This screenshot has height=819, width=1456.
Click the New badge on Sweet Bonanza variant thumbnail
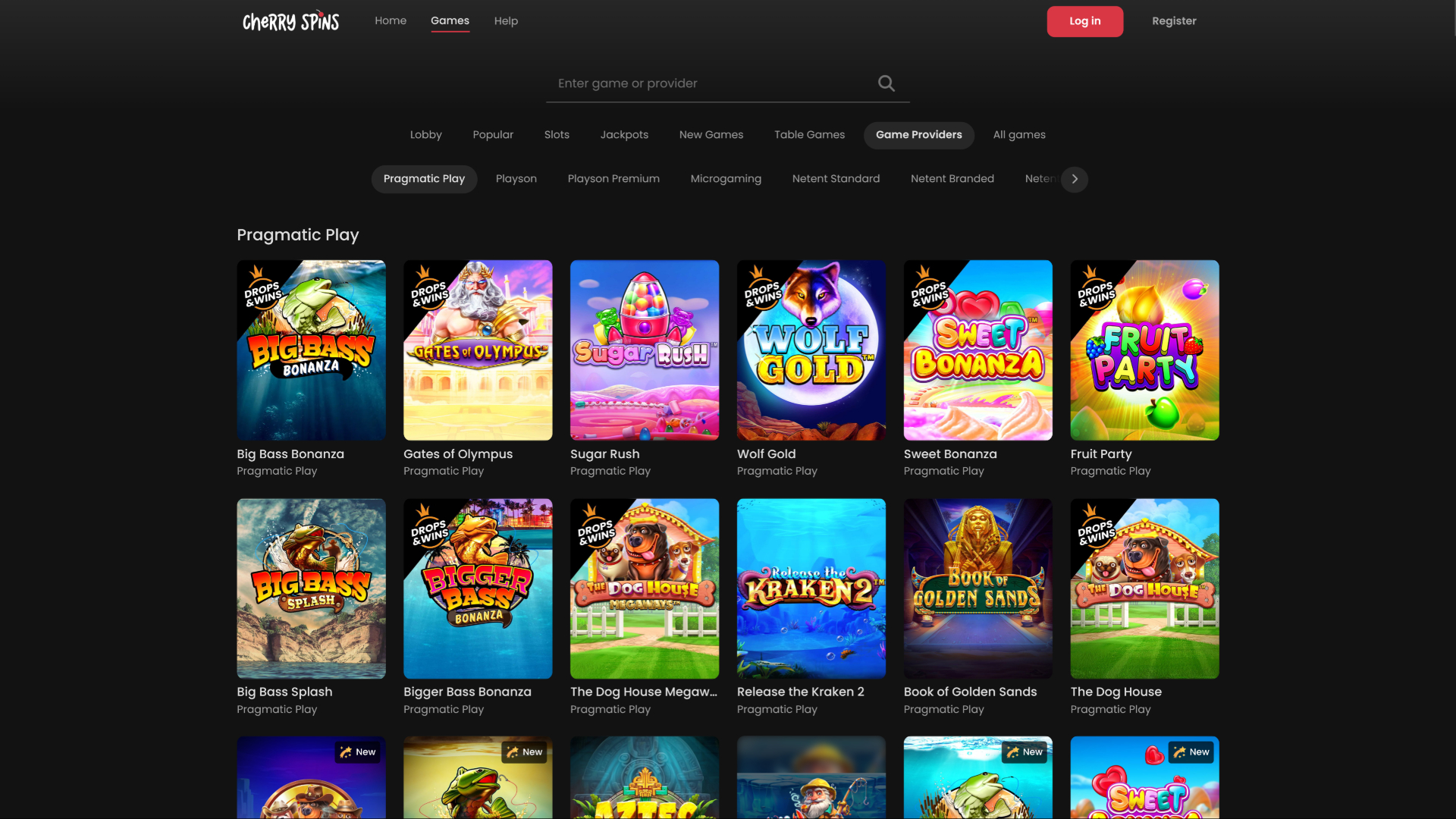click(1192, 752)
